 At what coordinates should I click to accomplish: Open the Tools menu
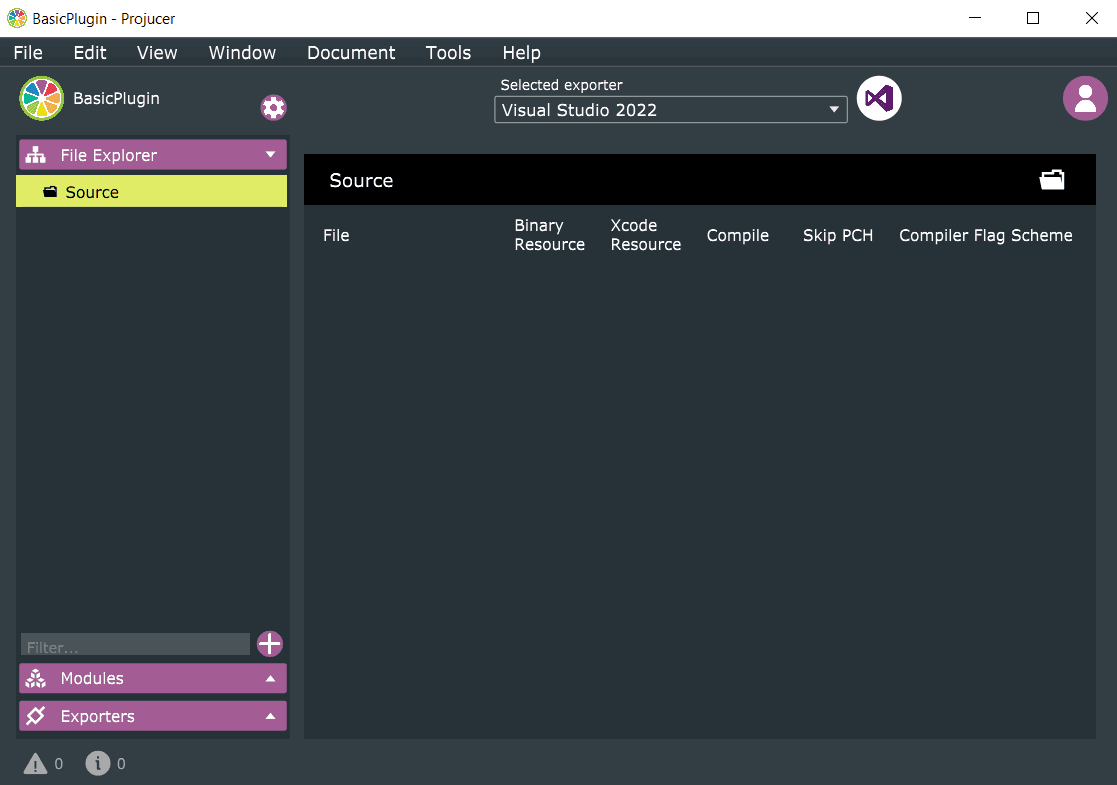(448, 53)
